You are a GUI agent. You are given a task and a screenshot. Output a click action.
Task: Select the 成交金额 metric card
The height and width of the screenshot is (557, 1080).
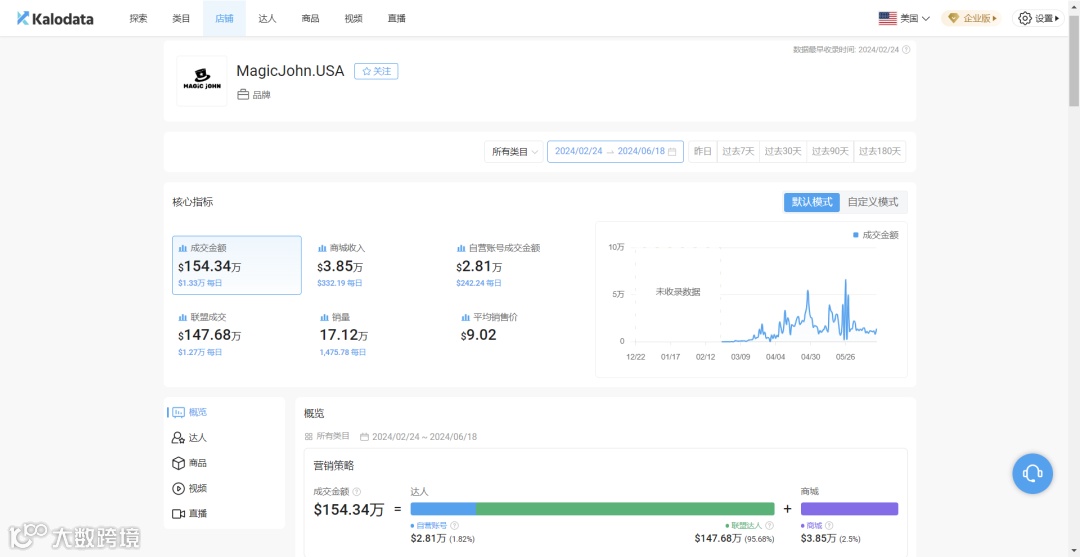[x=236, y=265]
